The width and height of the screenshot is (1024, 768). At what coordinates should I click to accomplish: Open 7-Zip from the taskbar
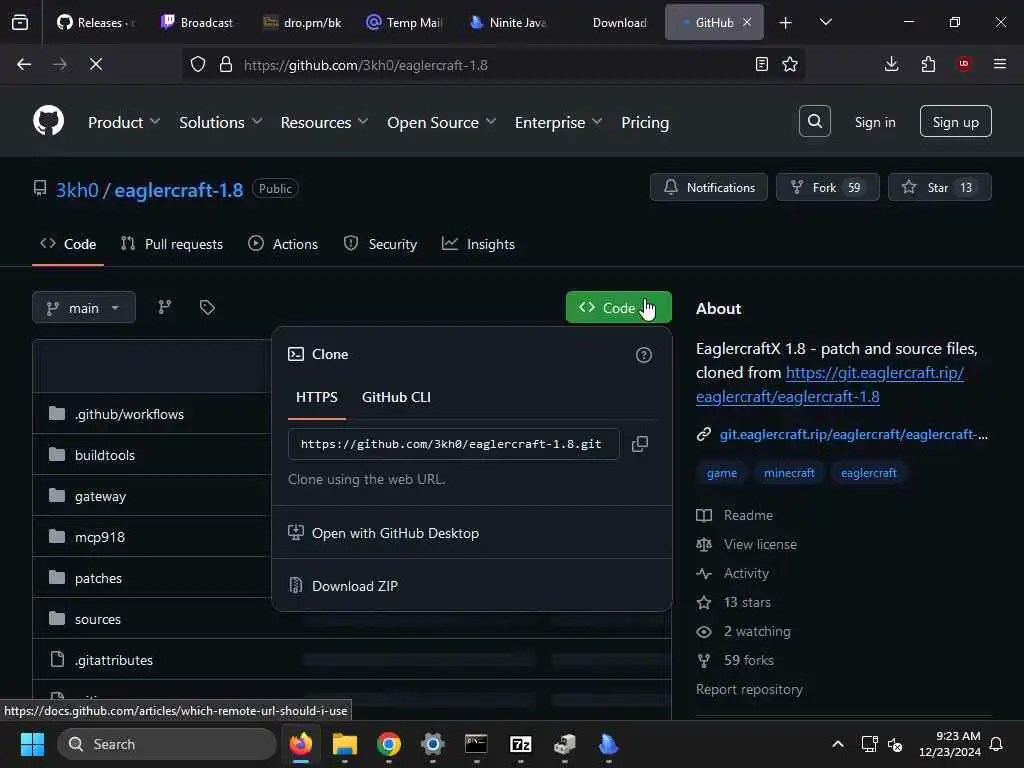coord(520,744)
